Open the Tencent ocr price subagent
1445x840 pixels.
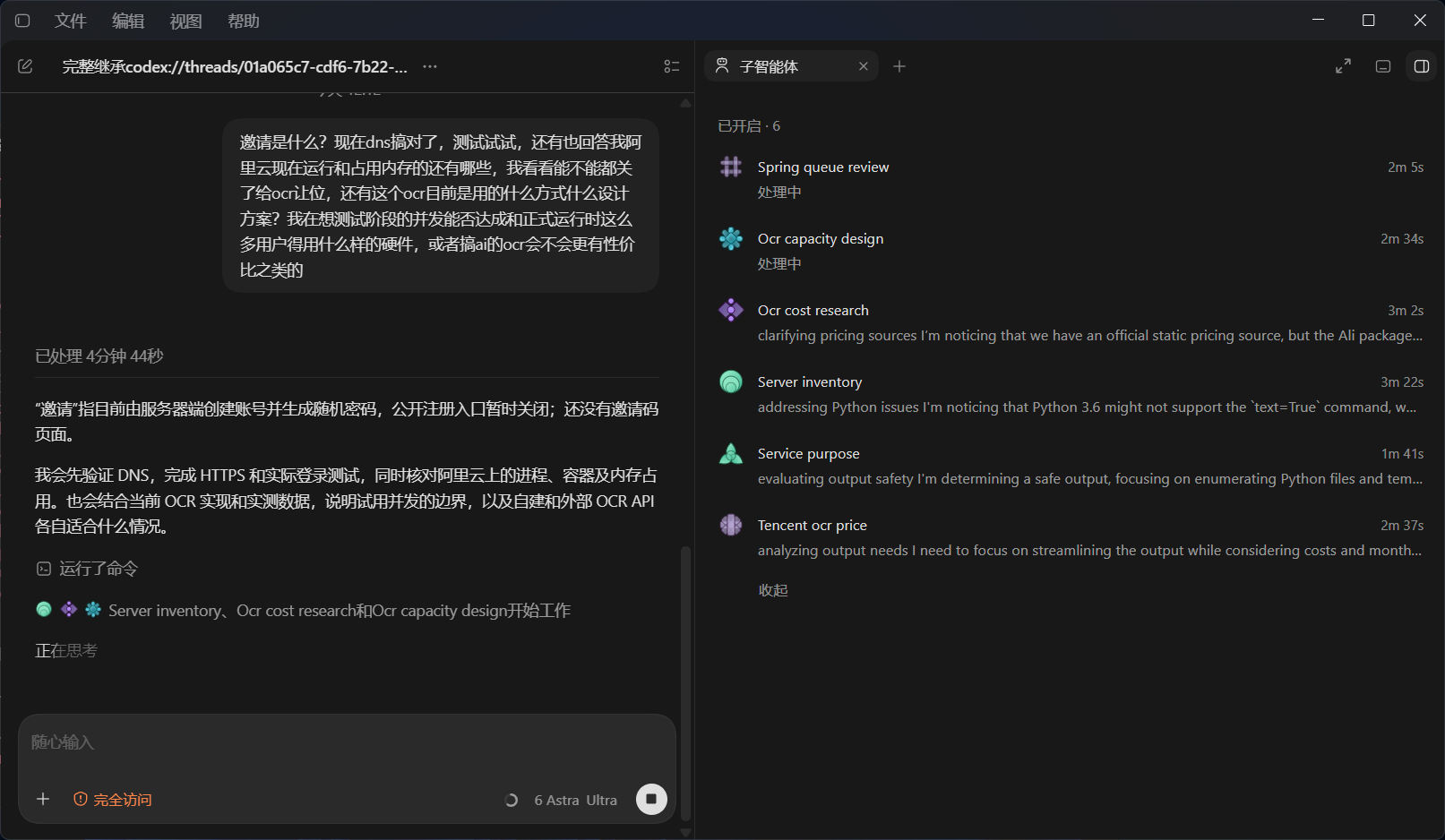(x=1071, y=537)
